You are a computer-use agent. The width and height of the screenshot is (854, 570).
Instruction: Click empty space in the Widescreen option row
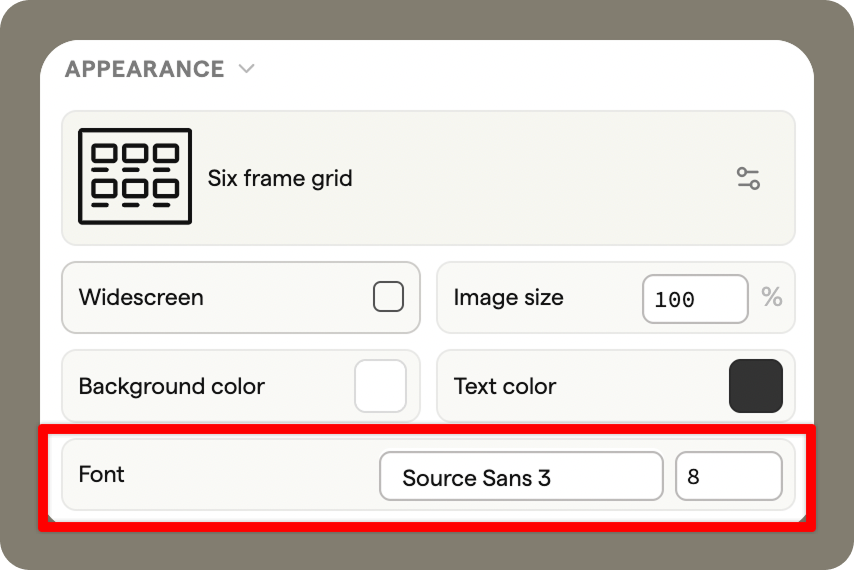pos(290,297)
